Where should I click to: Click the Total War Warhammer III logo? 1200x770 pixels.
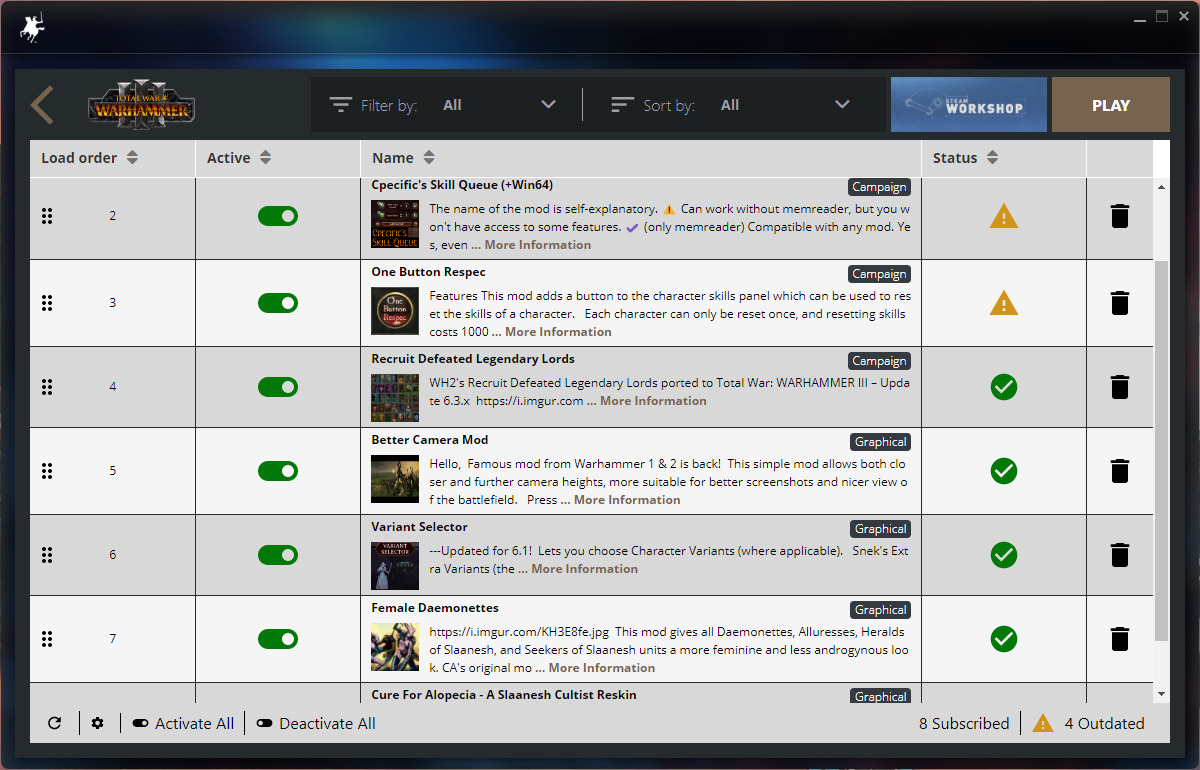coord(141,106)
